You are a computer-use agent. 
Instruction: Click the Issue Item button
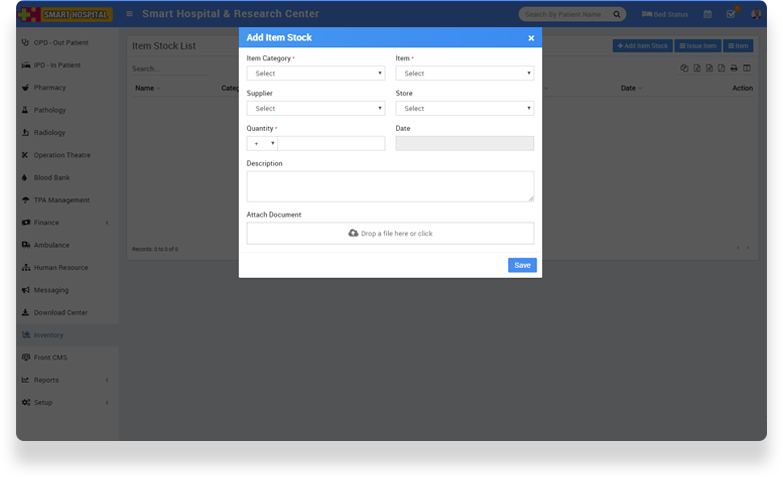tap(697, 46)
